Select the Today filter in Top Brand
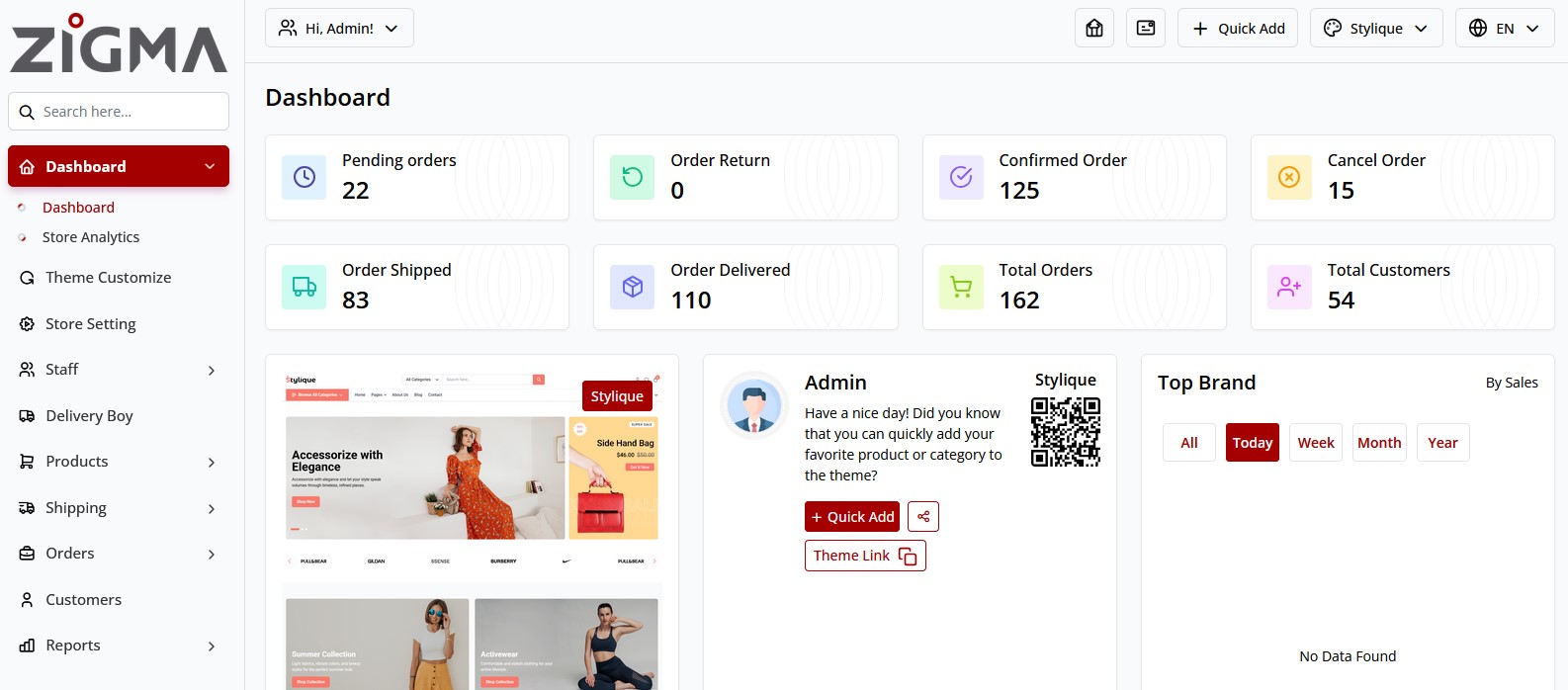The width and height of the screenshot is (1568, 690). [x=1252, y=443]
